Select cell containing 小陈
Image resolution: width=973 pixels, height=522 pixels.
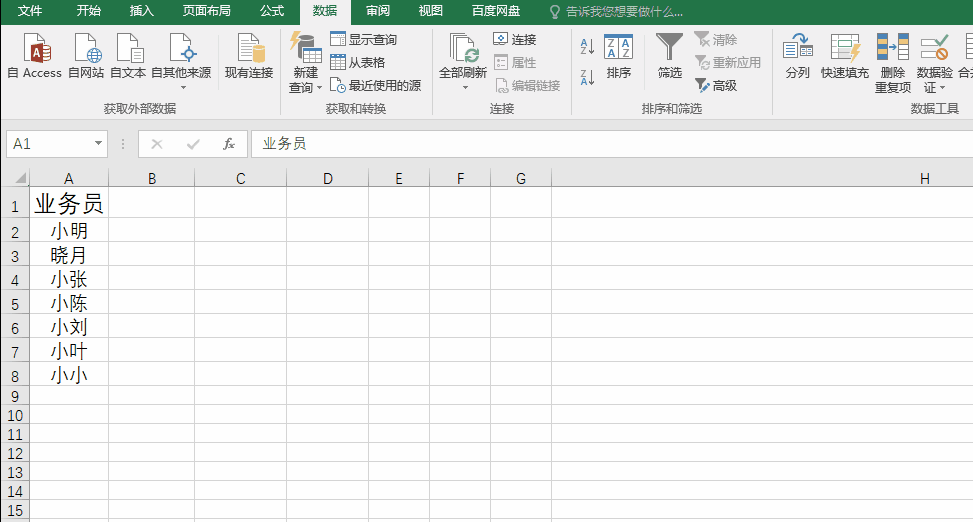[x=69, y=302]
